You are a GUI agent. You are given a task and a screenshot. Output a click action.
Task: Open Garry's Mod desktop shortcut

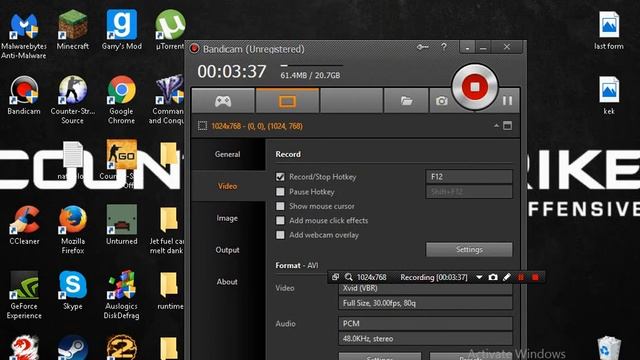[122, 31]
